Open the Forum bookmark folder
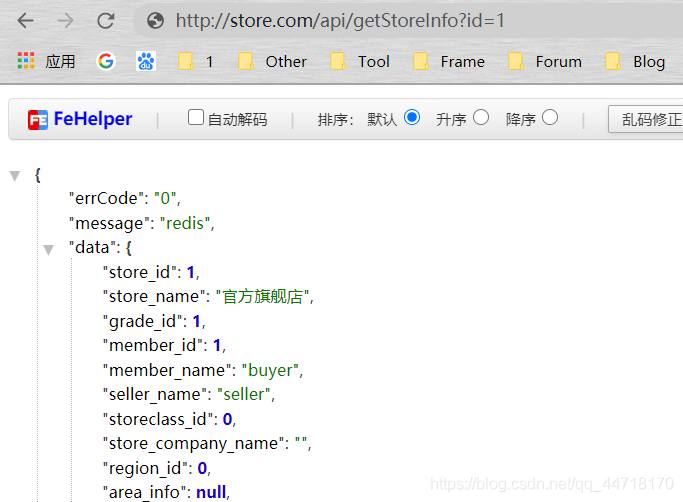Viewport: 683px width, 502px height. pyautogui.click(x=545, y=61)
